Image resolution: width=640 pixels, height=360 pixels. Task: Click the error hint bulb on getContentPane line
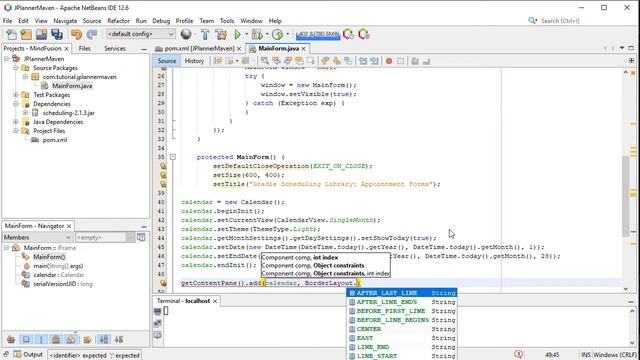(x=163, y=283)
